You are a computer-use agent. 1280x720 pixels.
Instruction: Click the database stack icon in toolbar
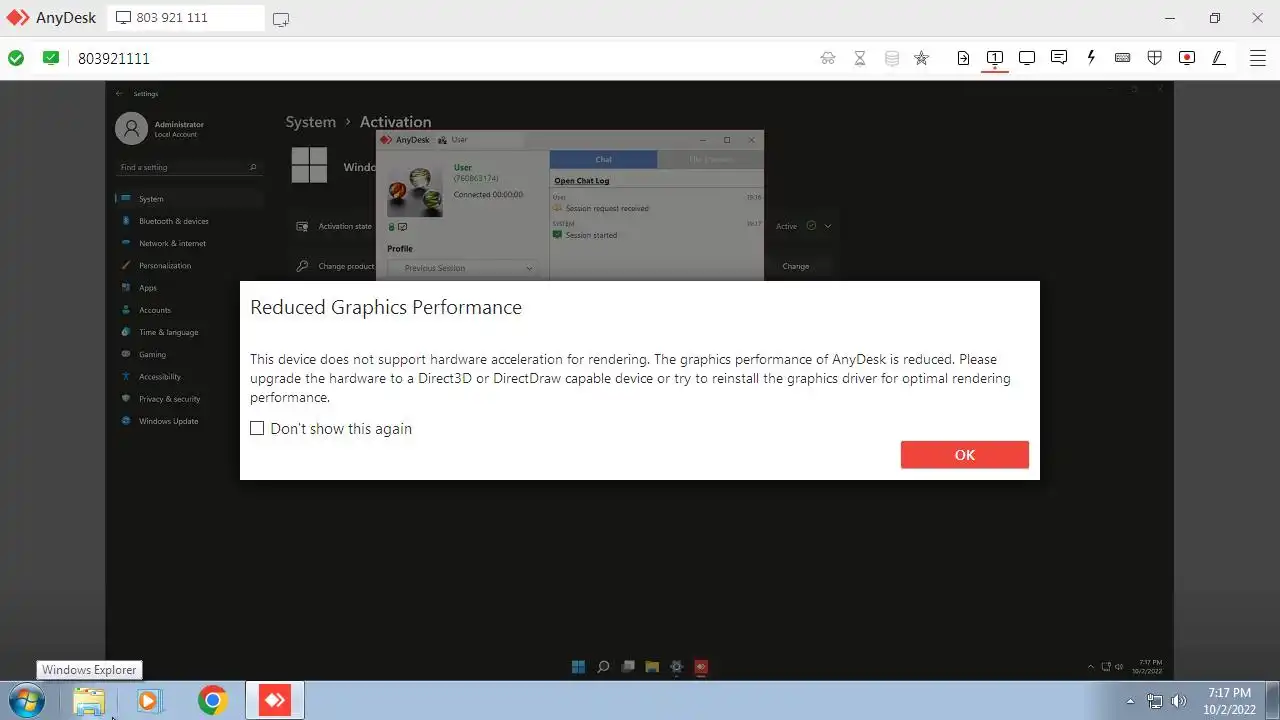(x=892, y=58)
